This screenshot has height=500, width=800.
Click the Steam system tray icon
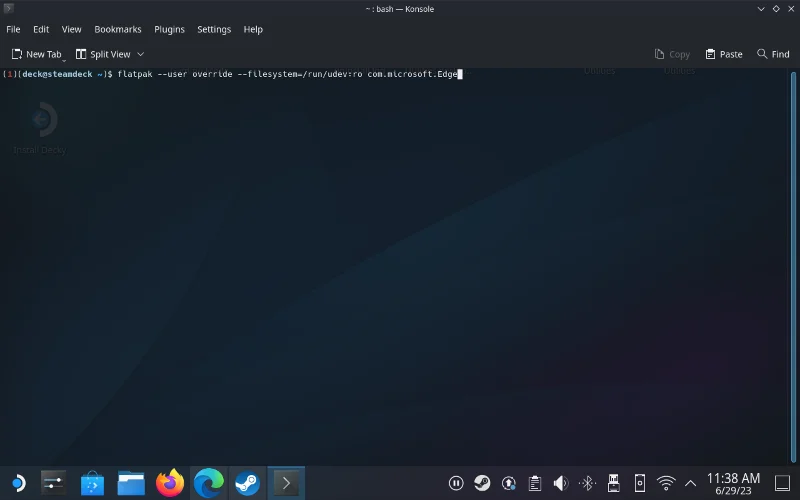(482, 483)
